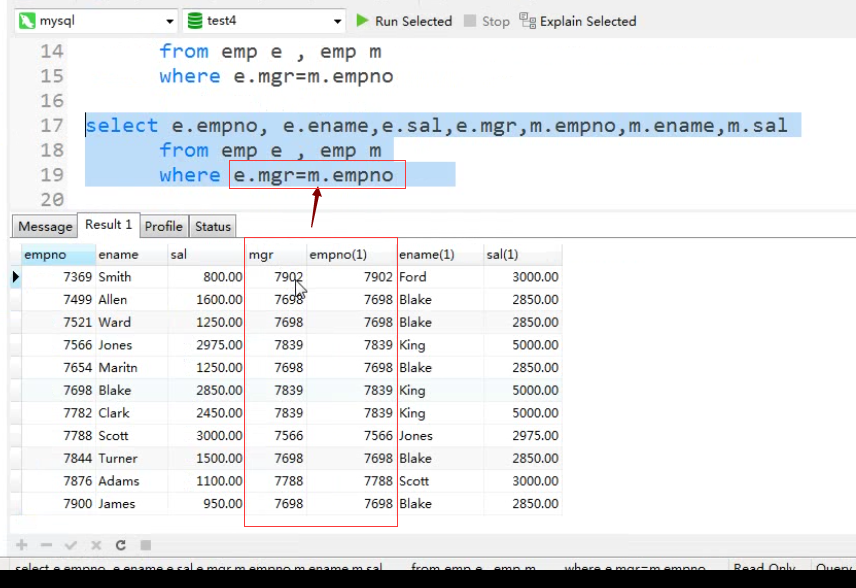856x588 pixels.
Task: Select the Turner name cell
Action: pos(132,458)
